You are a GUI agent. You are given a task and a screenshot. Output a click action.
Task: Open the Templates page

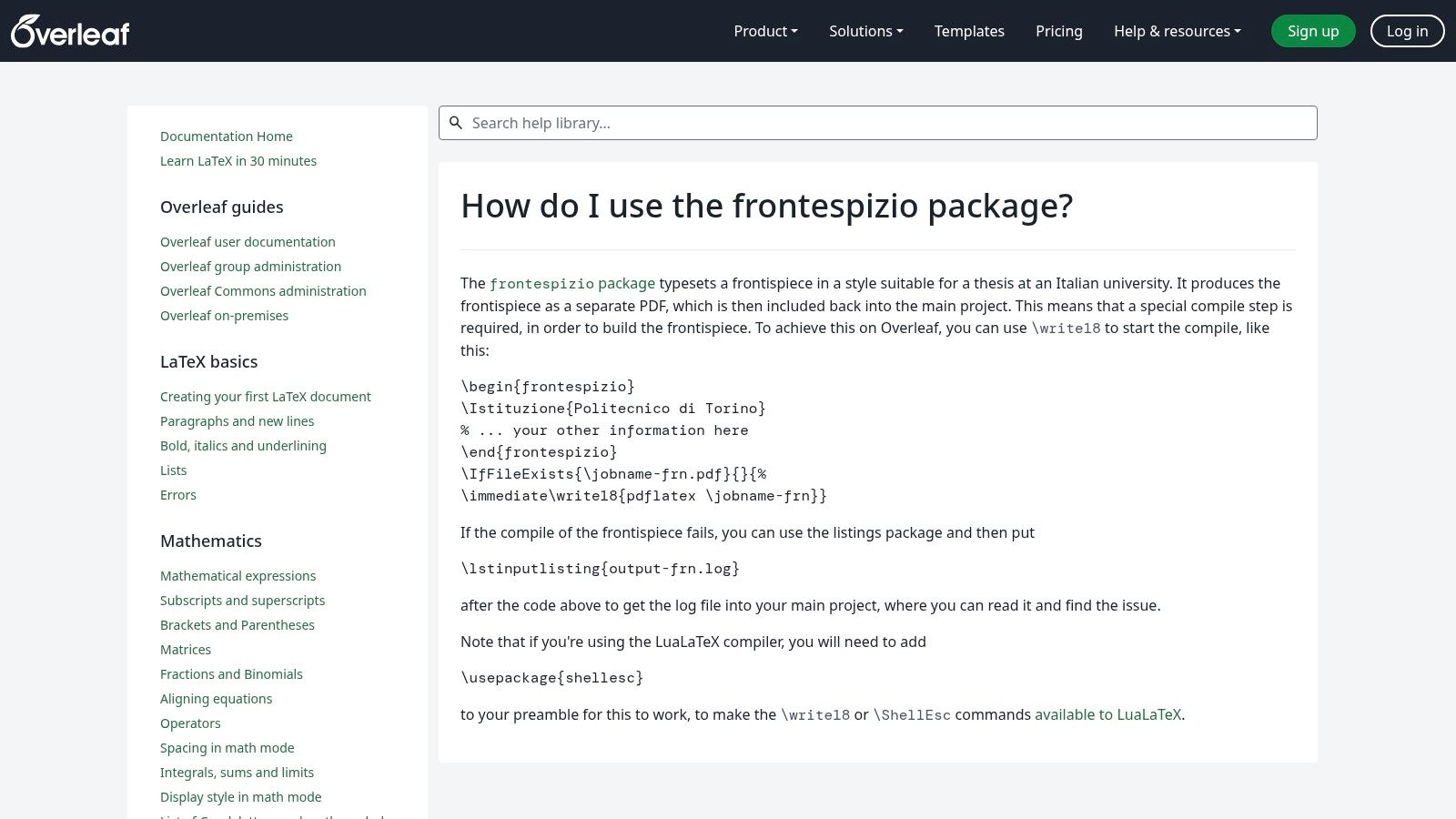[969, 31]
